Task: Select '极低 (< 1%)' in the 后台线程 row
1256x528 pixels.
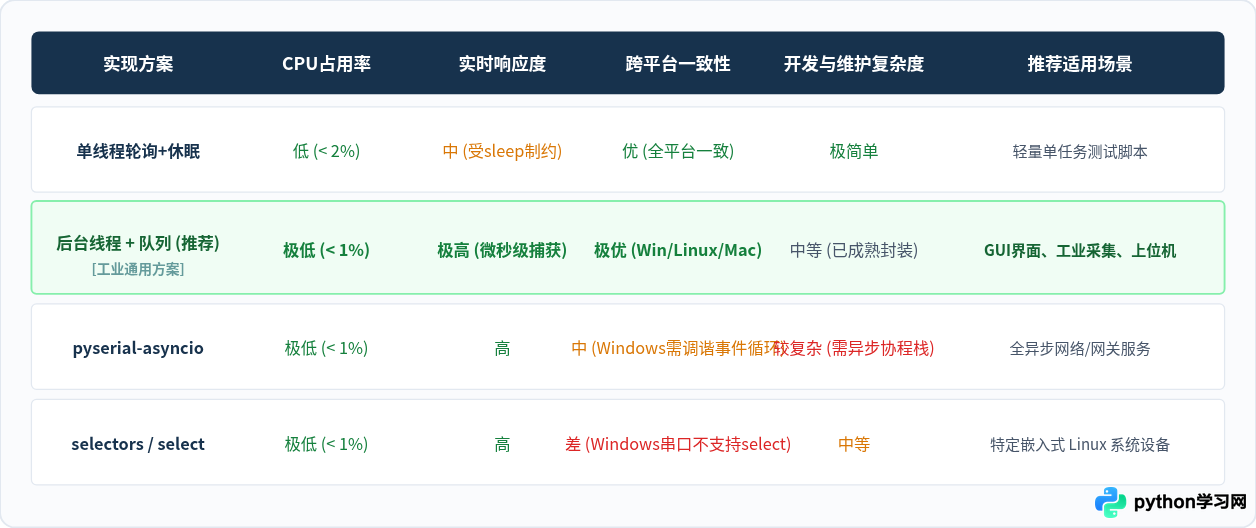Action: pyautogui.click(x=326, y=250)
